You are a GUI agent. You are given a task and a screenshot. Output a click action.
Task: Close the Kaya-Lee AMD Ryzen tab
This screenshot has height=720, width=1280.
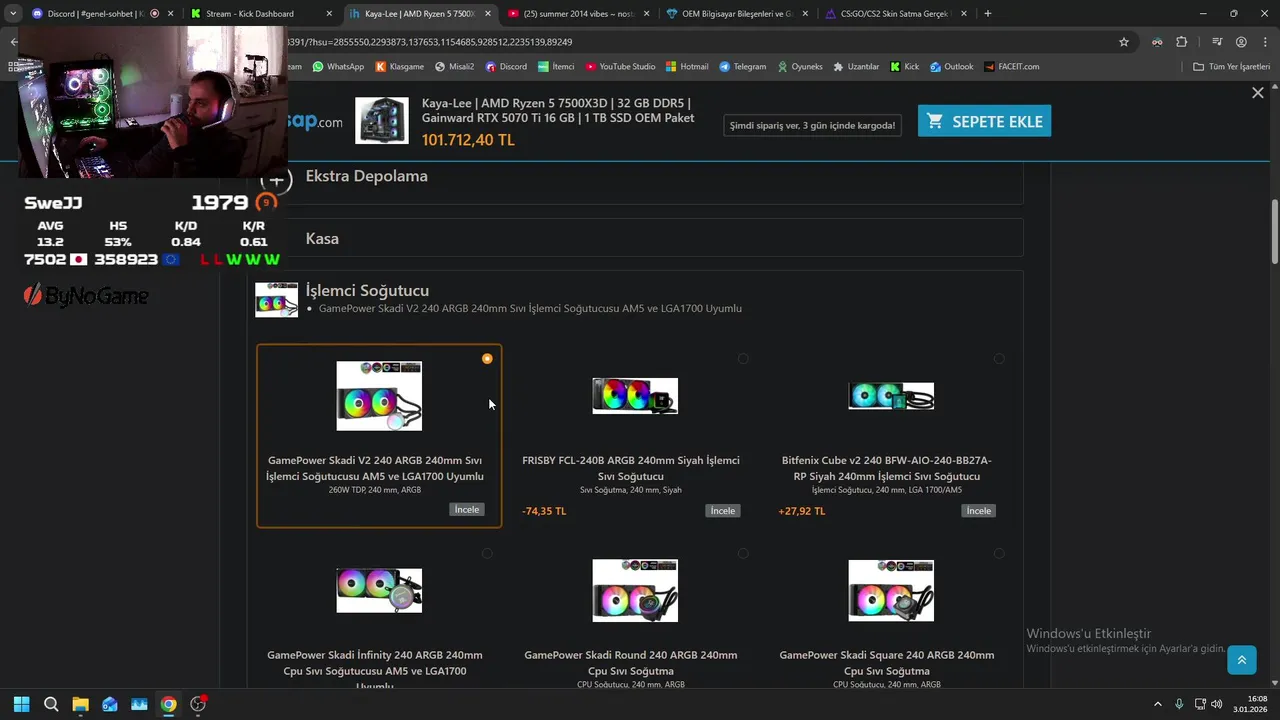click(x=488, y=14)
